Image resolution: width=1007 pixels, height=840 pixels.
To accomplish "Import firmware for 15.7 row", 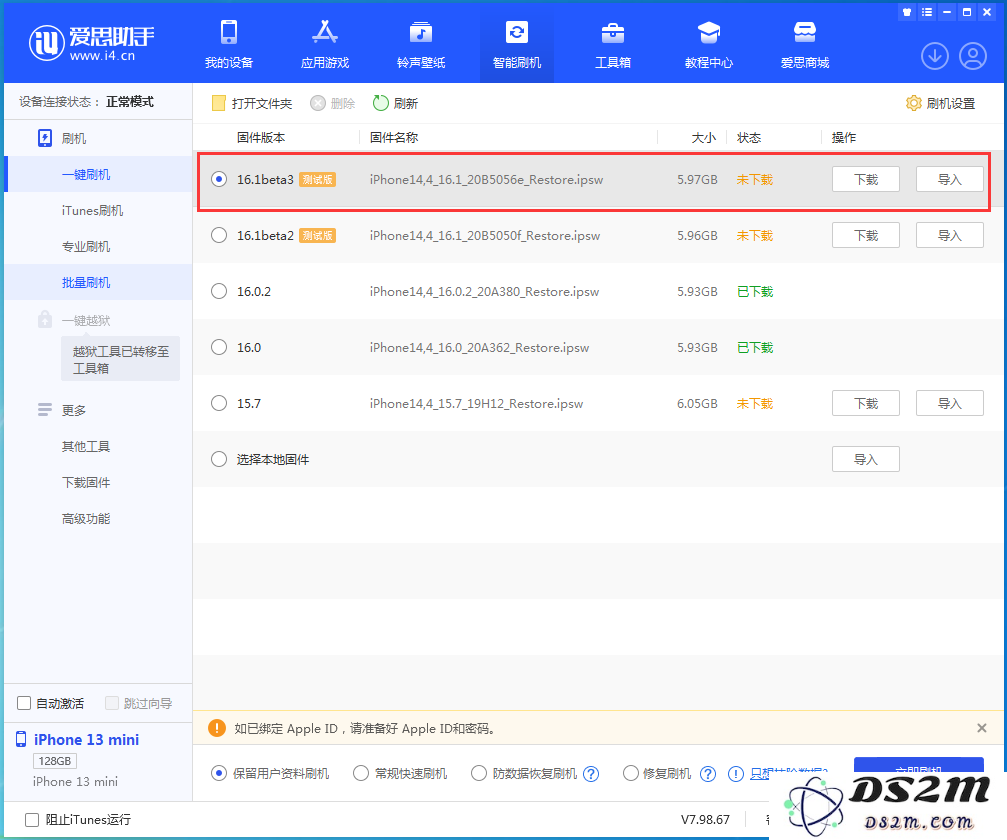I will (949, 403).
